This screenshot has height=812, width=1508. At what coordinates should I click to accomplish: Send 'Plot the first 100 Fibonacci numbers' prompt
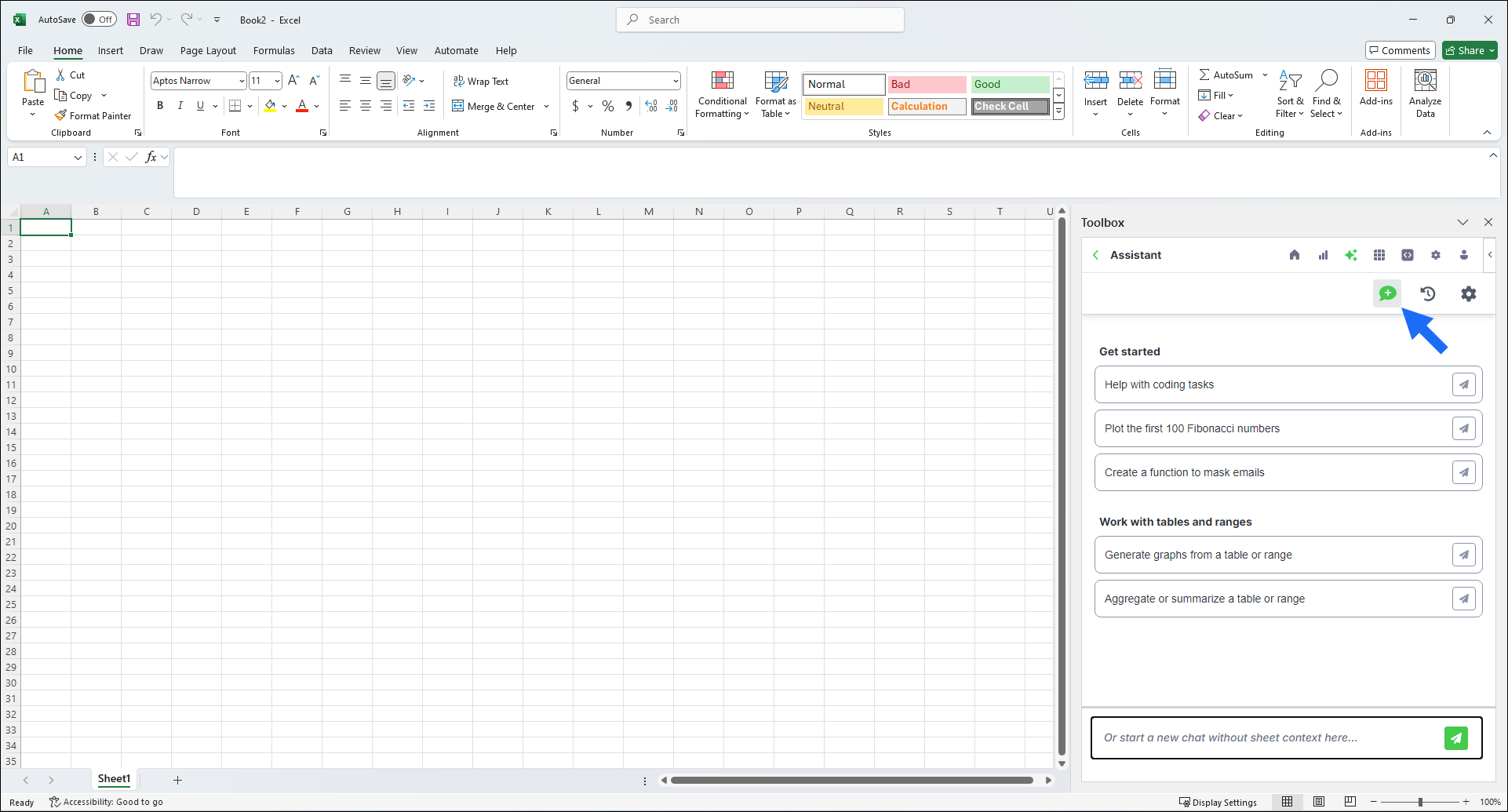point(1464,428)
